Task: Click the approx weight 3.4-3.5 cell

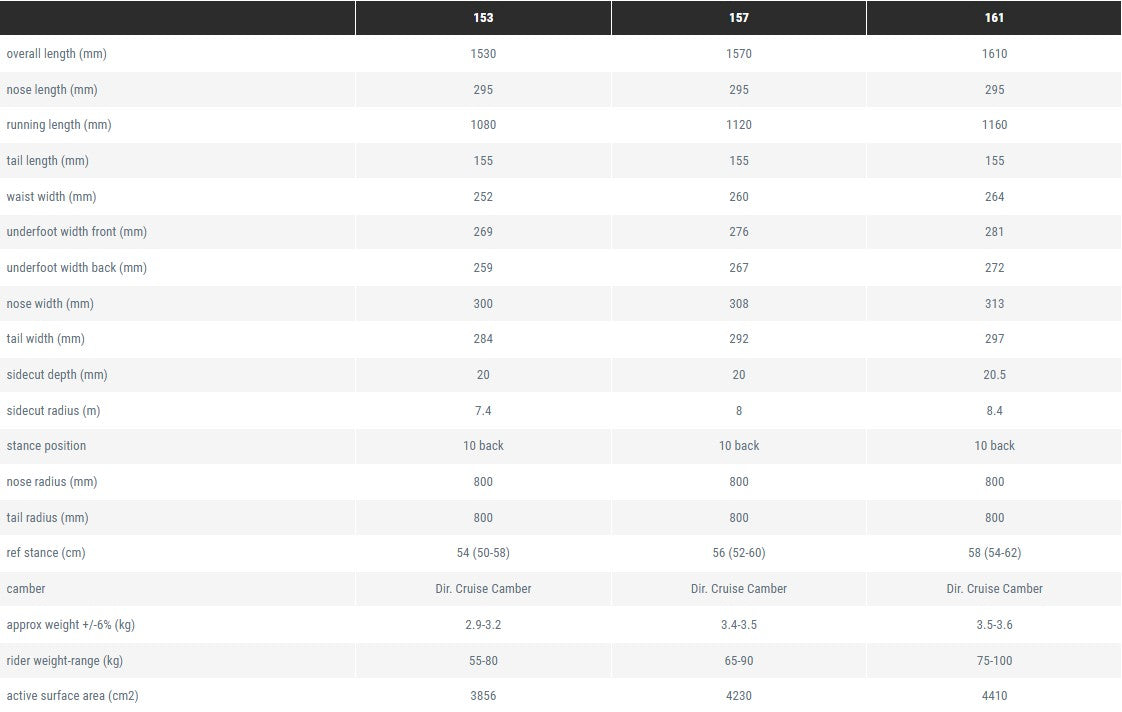Action: point(739,625)
